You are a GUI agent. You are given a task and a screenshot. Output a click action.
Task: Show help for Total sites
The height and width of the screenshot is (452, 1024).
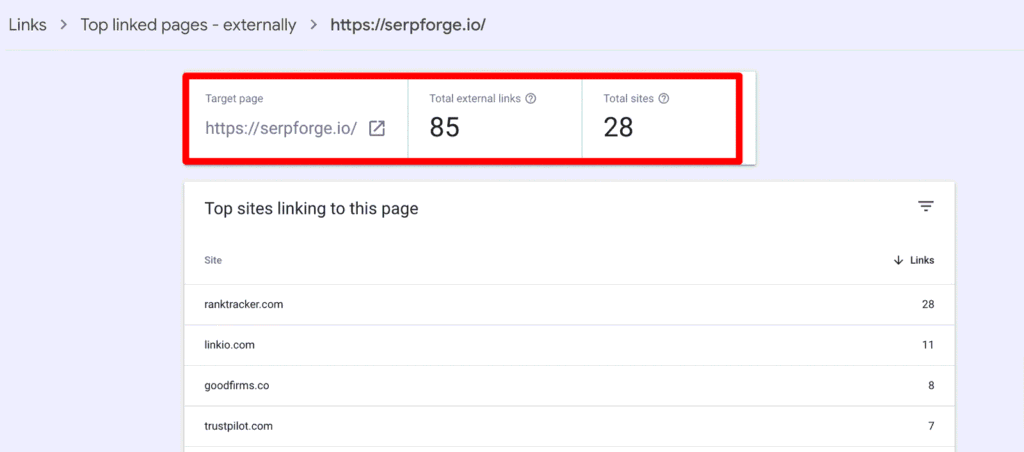[664, 99]
